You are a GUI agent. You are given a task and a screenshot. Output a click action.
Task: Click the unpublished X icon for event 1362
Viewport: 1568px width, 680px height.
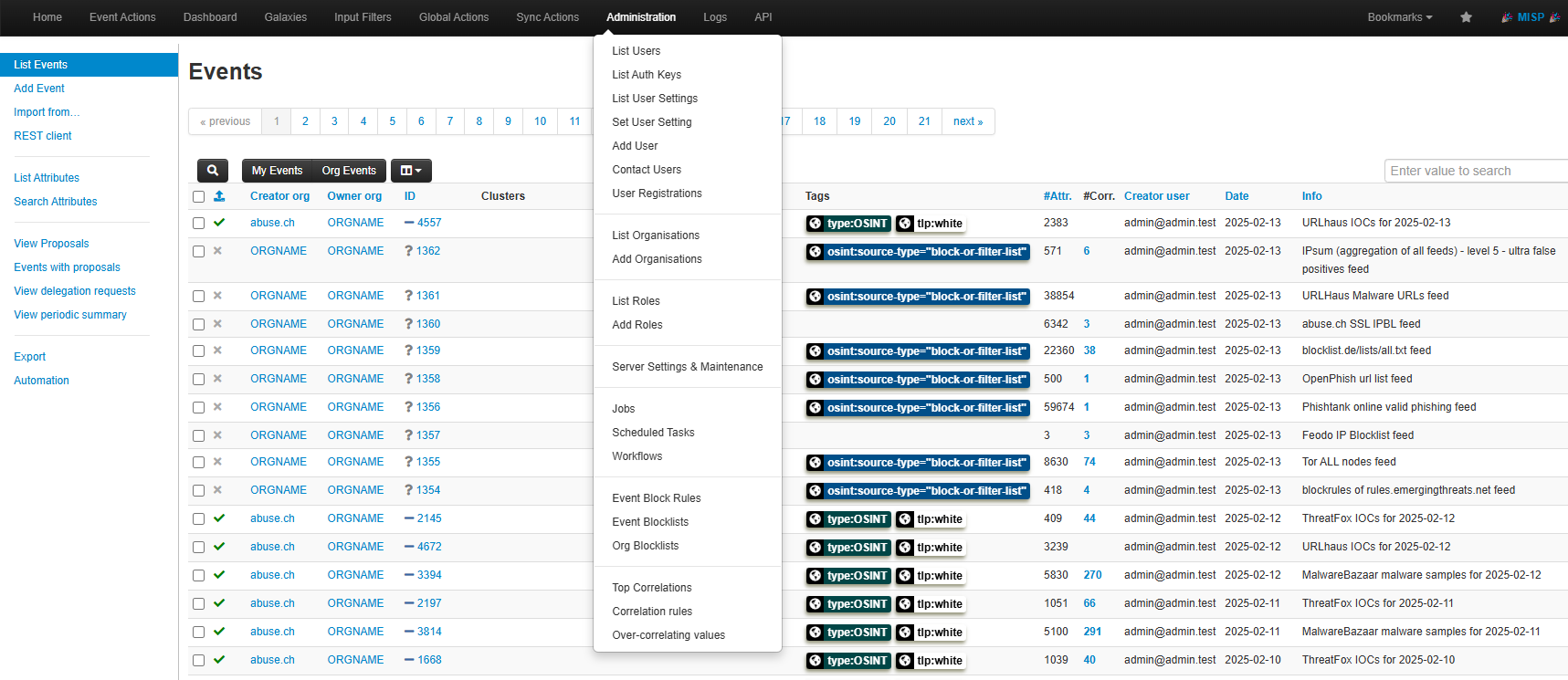coord(217,251)
